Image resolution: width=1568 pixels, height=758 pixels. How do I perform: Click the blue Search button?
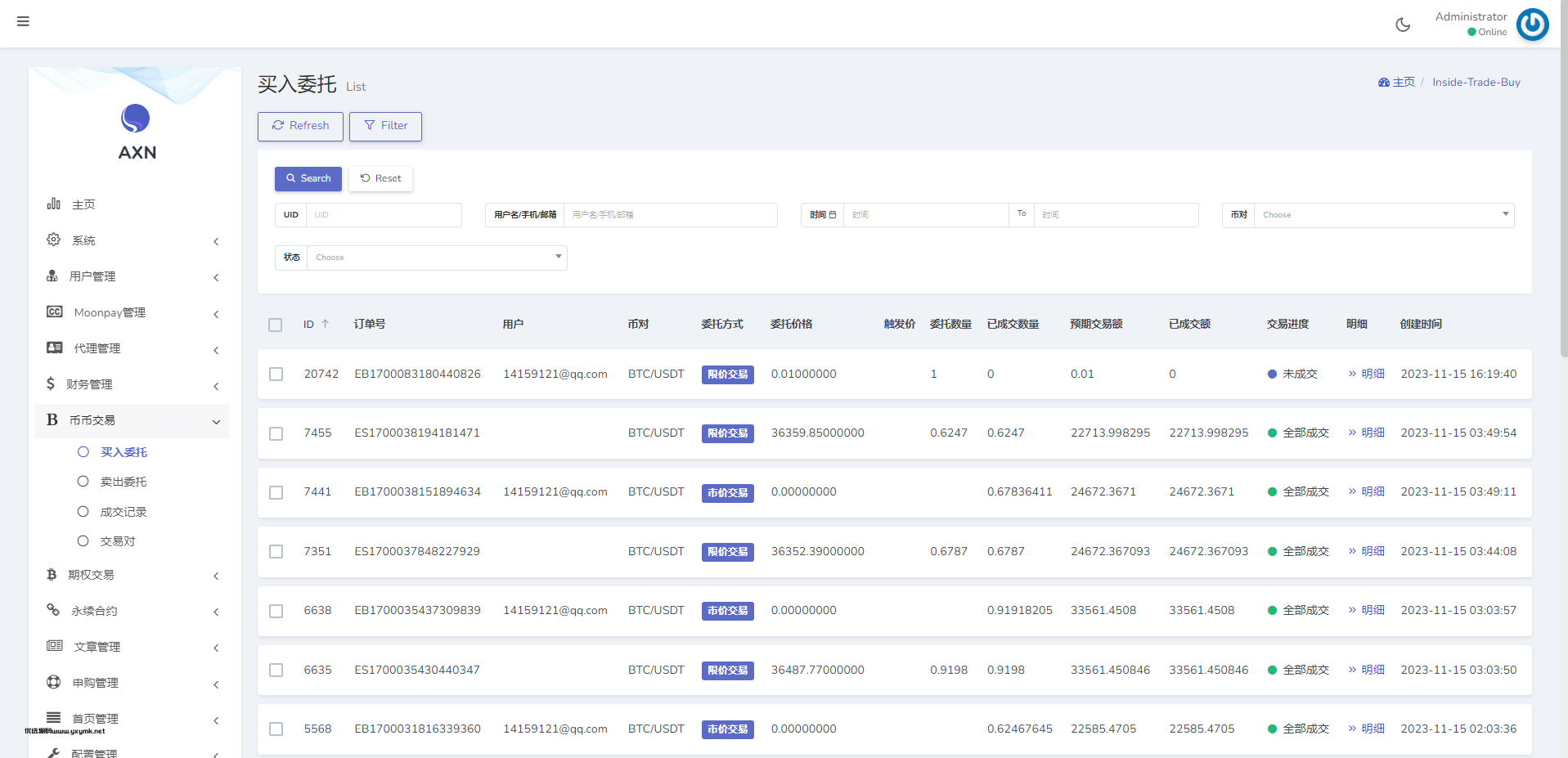[308, 178]
